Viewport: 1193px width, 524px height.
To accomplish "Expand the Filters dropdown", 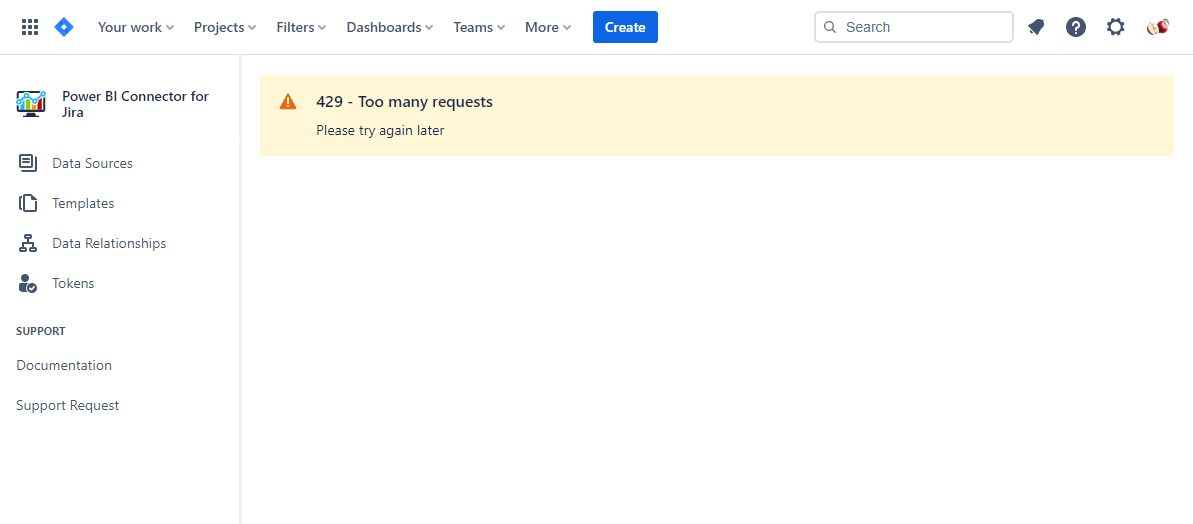I will click(x=301, y=27).
